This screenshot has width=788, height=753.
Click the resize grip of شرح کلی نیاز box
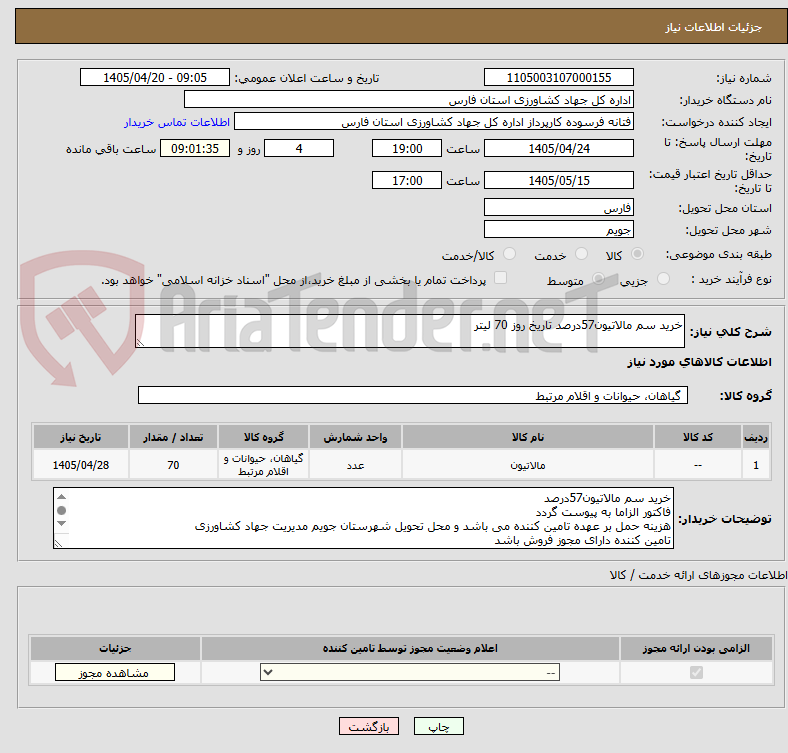pyautogui.click(x=140, y=342)
